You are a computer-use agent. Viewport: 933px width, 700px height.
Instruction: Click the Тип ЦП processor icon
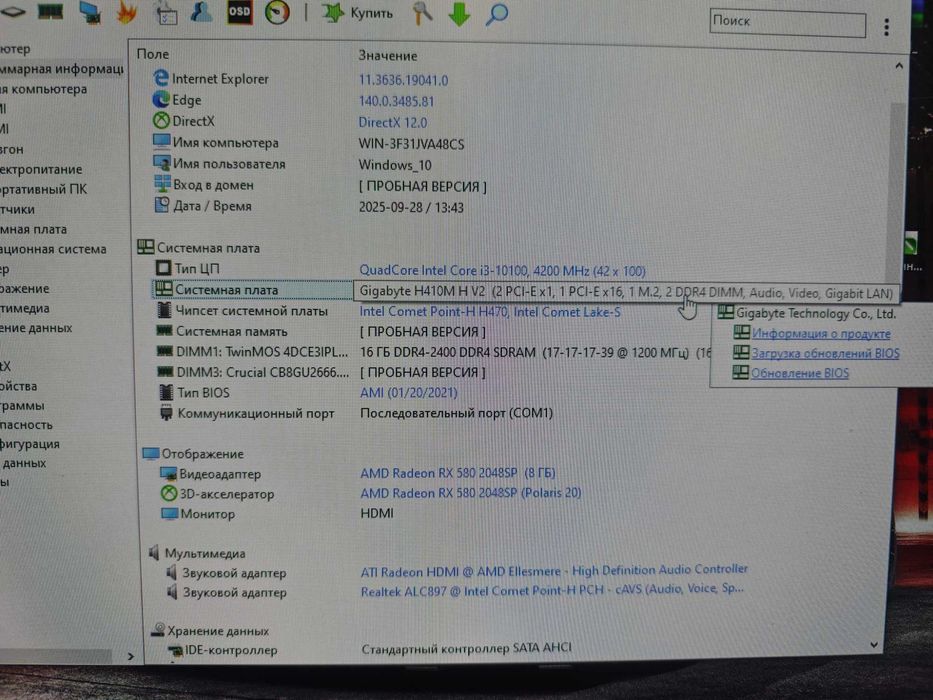pyautogui.click(x=163, y=268)
